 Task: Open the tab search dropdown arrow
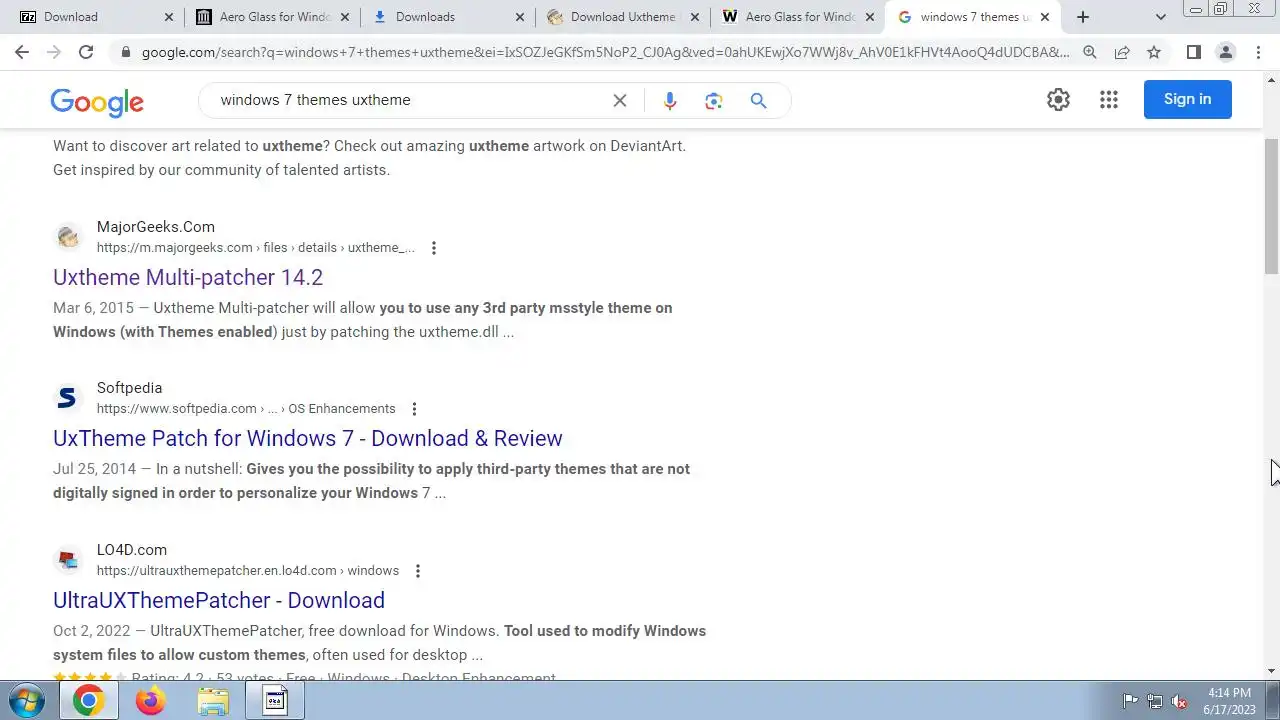click(1160, 17)
